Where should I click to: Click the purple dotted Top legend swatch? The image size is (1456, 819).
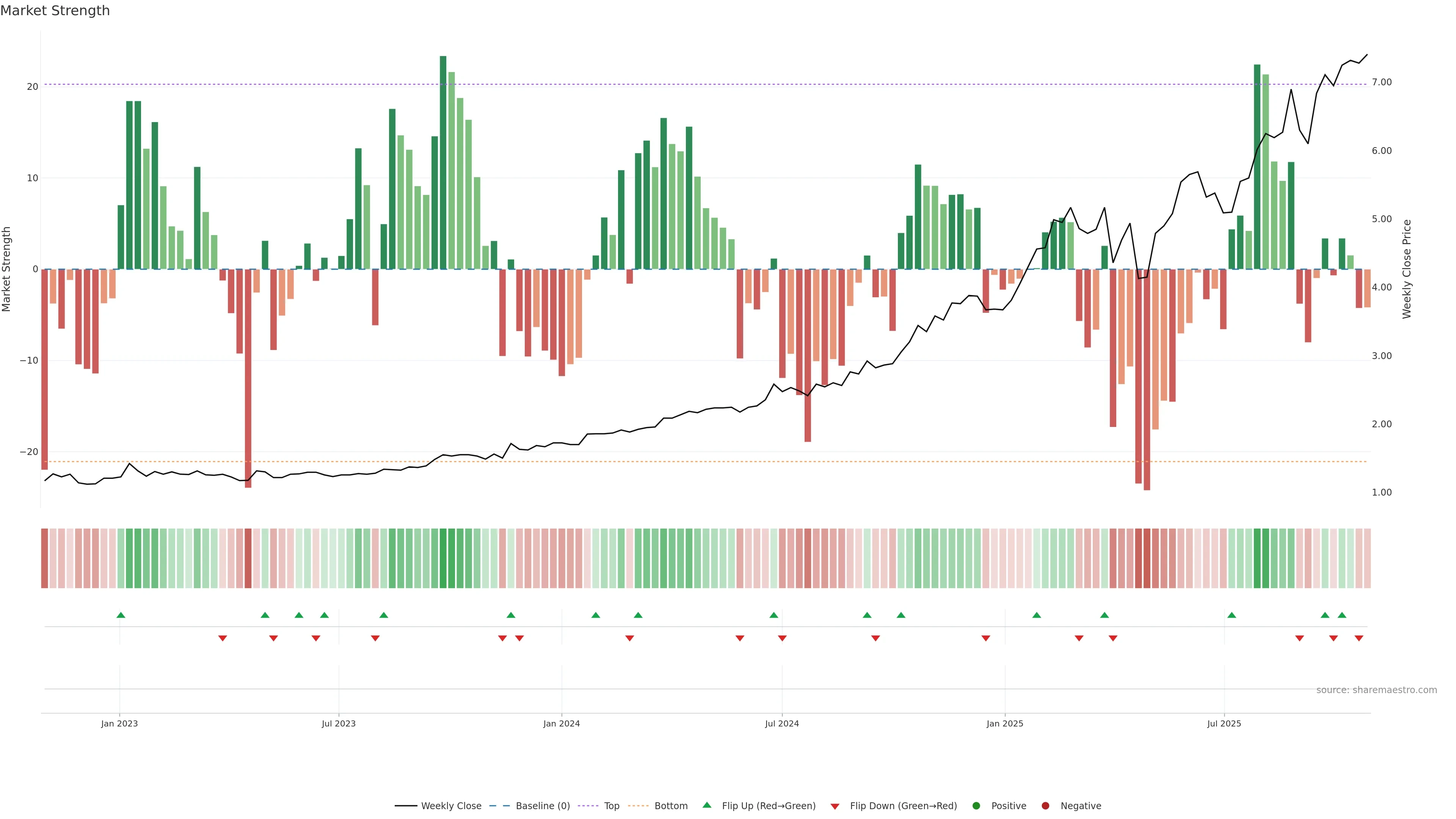pos(588,806)
